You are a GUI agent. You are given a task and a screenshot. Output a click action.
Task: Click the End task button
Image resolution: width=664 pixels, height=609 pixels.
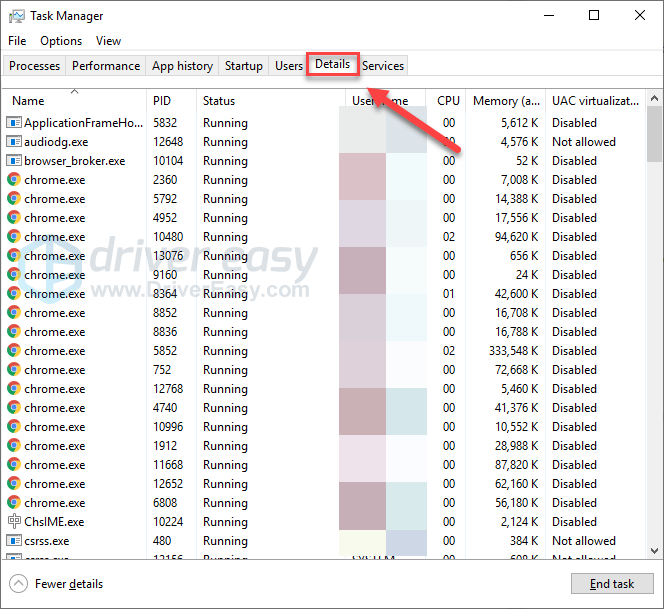(612, 584)
